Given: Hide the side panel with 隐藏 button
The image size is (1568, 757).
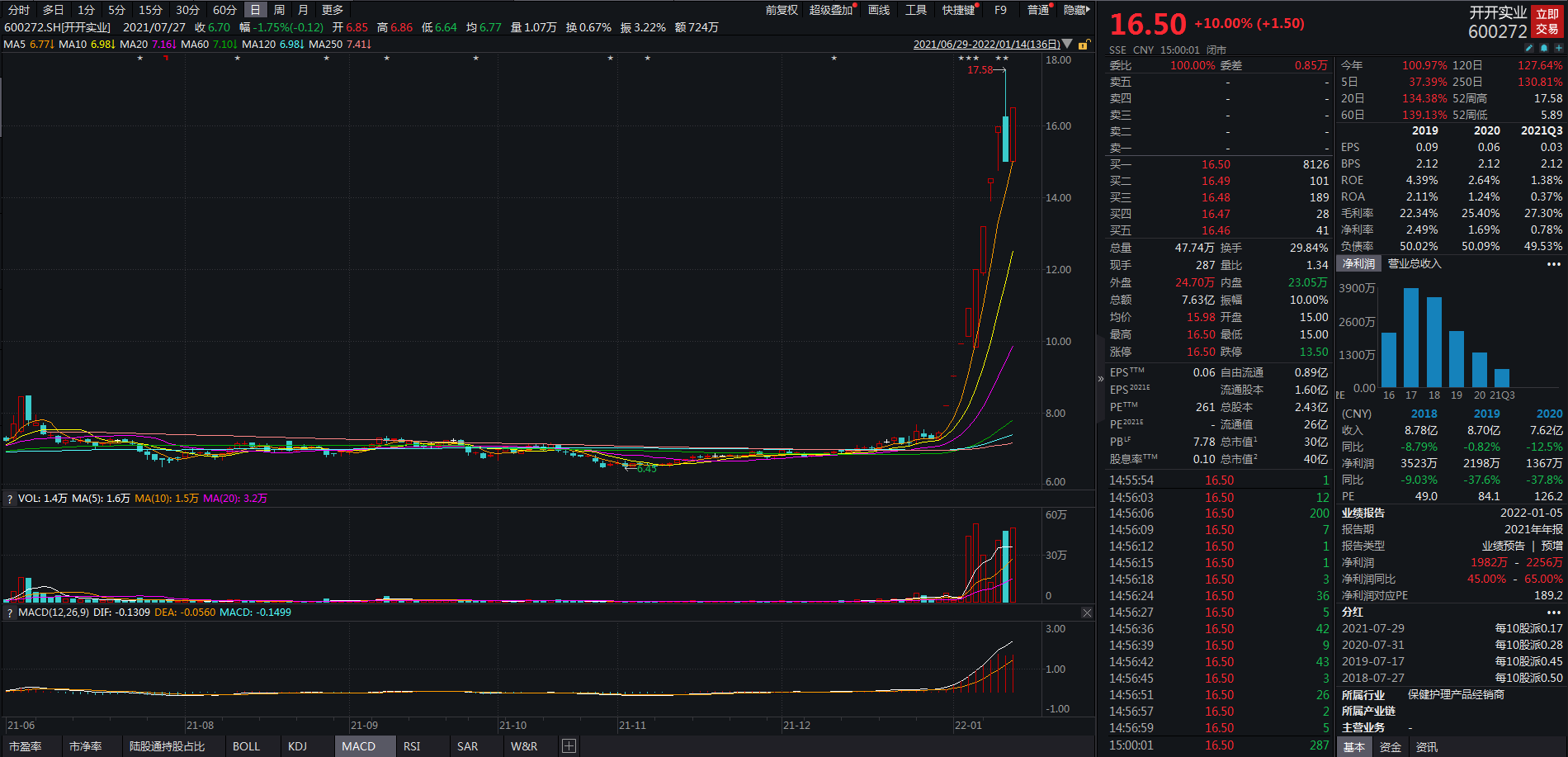Looking at the screenshot, I should tap(1076, 10).
